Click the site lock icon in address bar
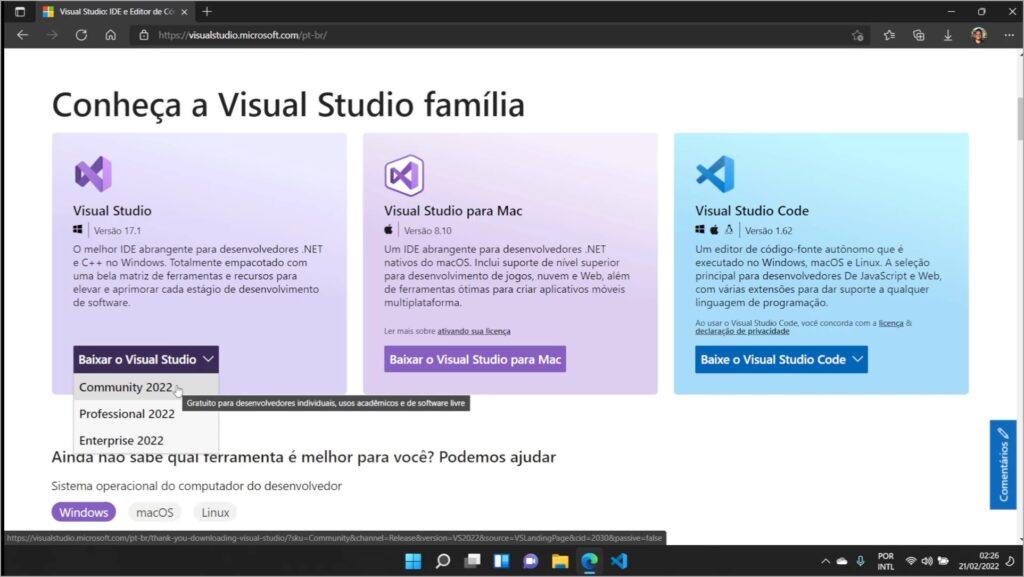This screenshot has width=1024, height=577. (x=144, y=35)
